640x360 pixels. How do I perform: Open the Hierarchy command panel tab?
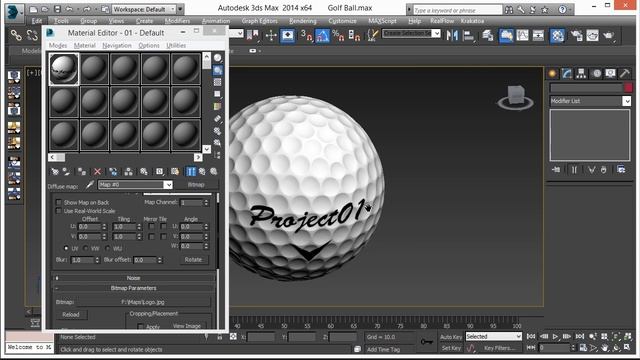click(581, 73)
